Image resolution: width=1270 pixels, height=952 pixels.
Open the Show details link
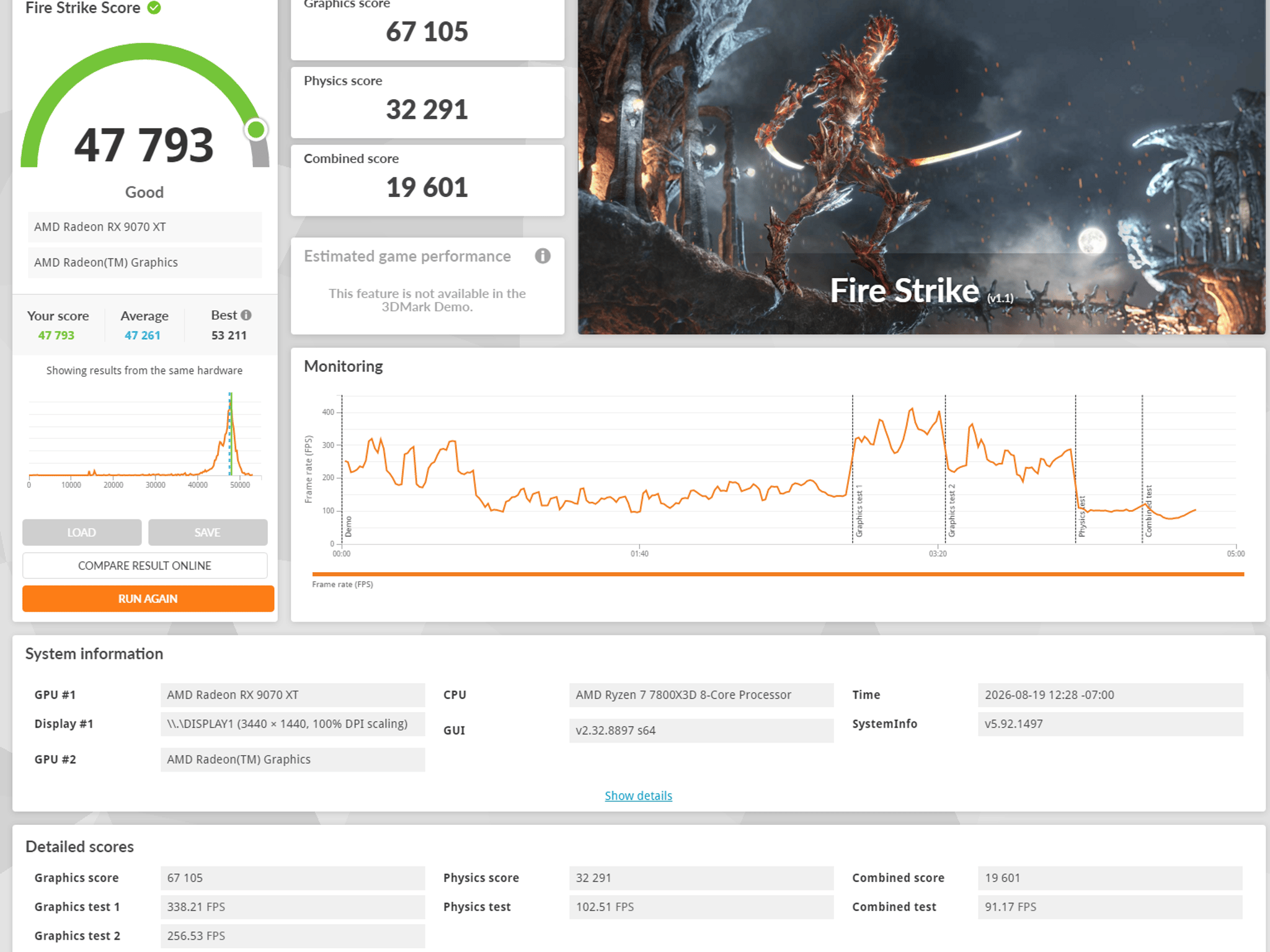638,795
